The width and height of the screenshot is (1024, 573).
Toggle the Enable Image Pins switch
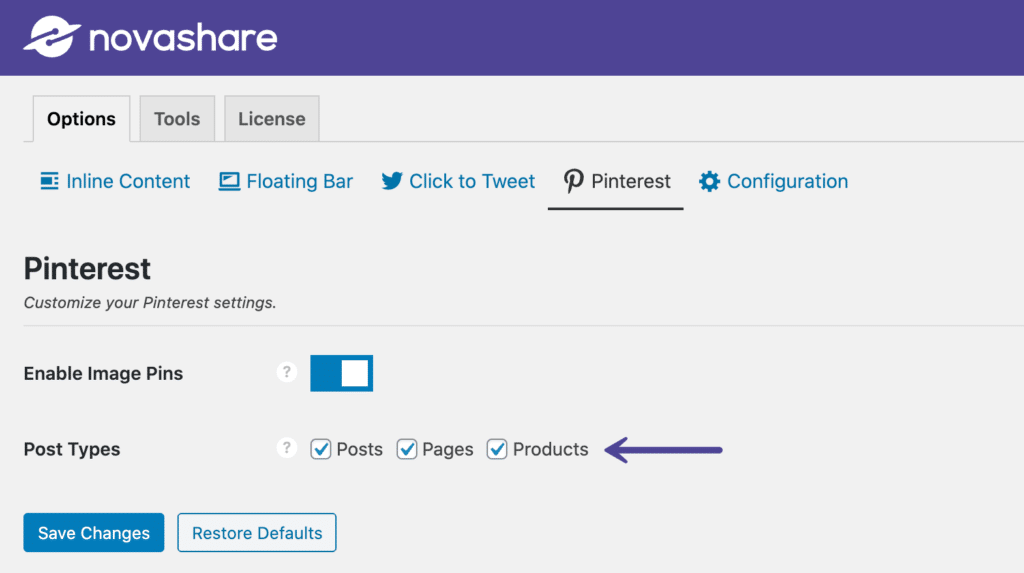[342, 373]
